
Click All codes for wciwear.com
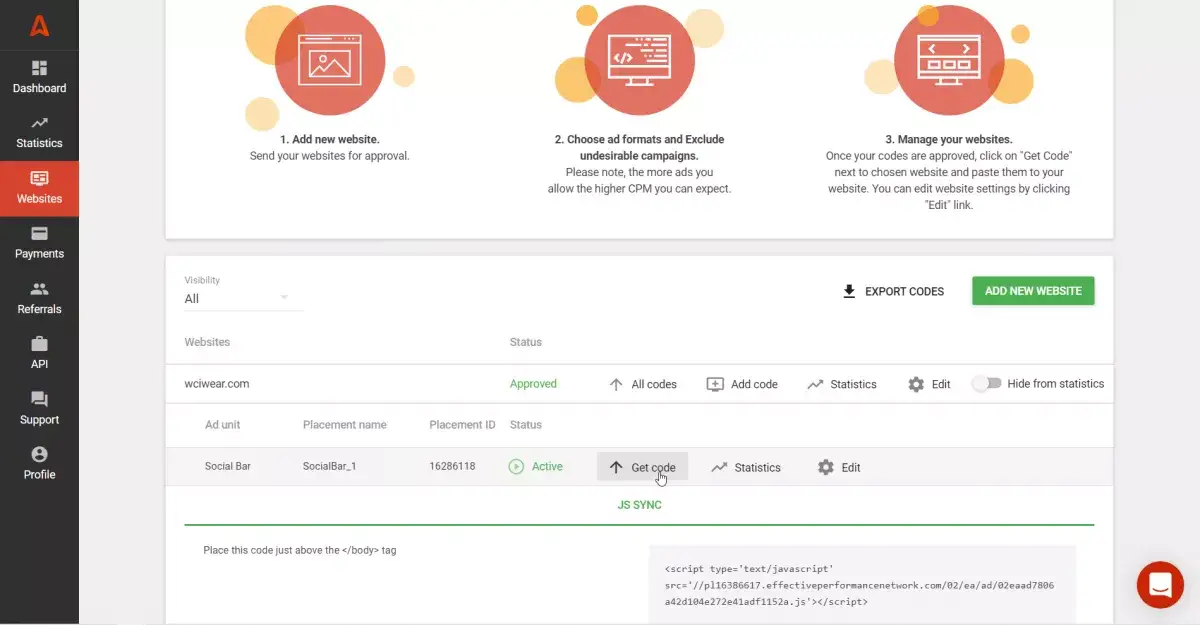click(x=643, y=384)
